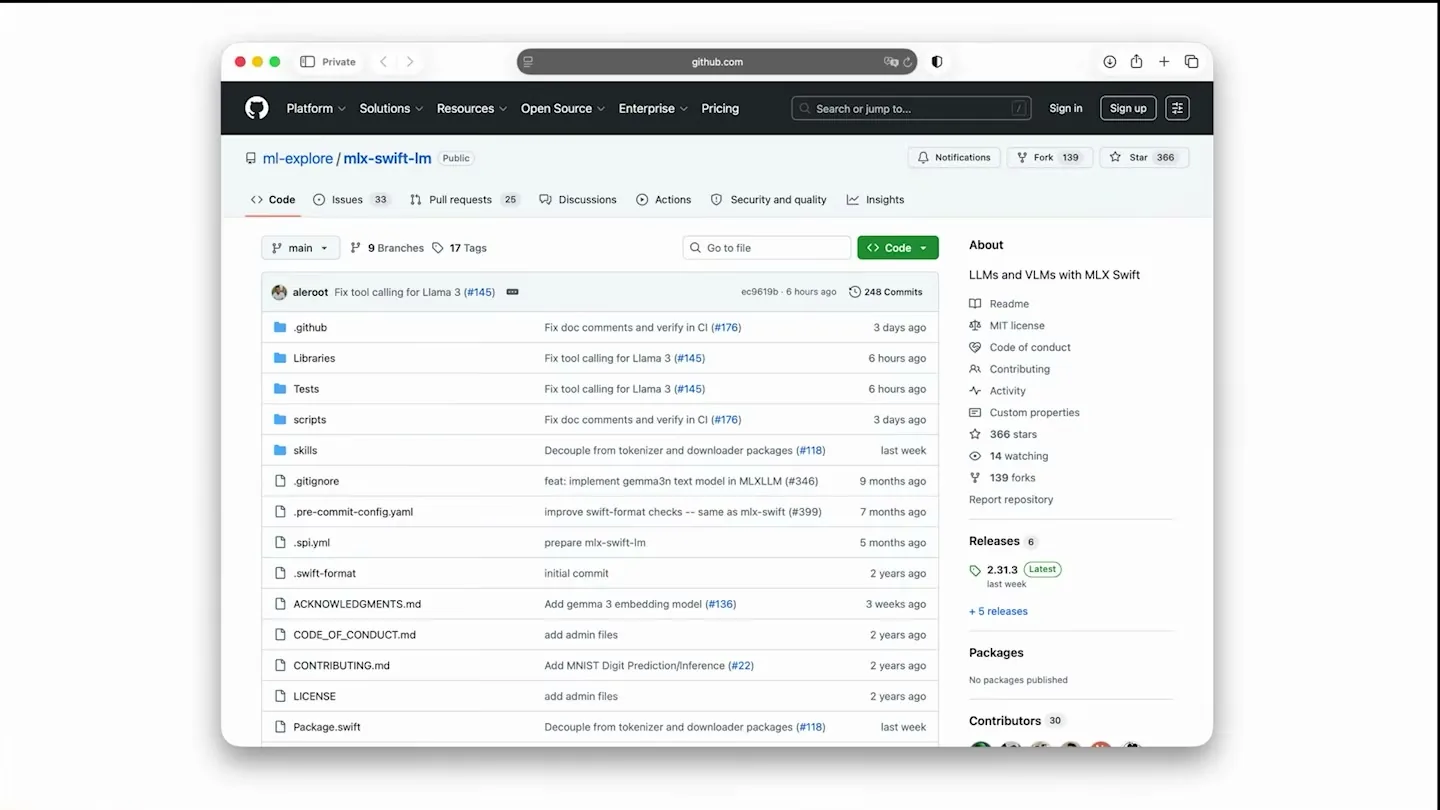
Task: Click the file icon beside Package.swift
Action: (x=280, y=727)
